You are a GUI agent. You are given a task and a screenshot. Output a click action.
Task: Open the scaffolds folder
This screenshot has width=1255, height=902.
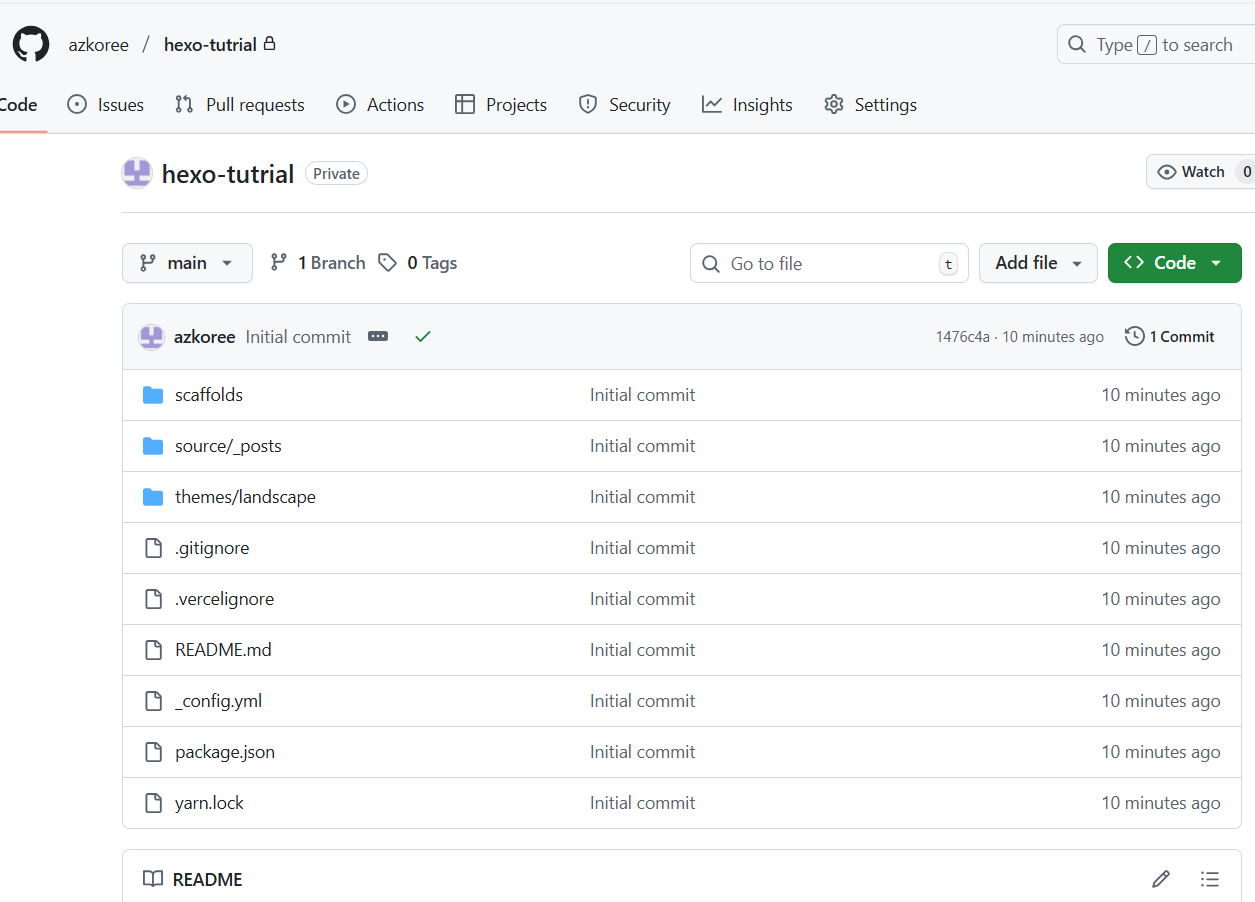click(x=208, y=395)
